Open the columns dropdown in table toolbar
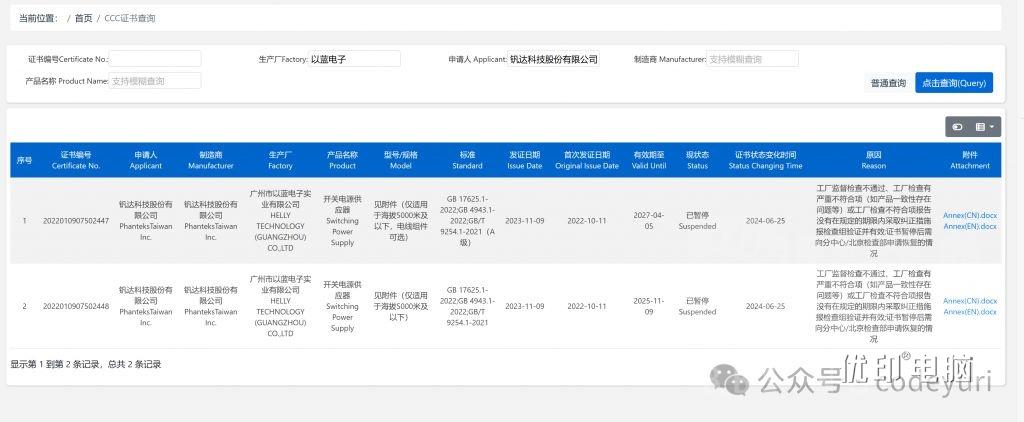Image resolution: width=1024 pixels, height=422 pixels. 984,127
